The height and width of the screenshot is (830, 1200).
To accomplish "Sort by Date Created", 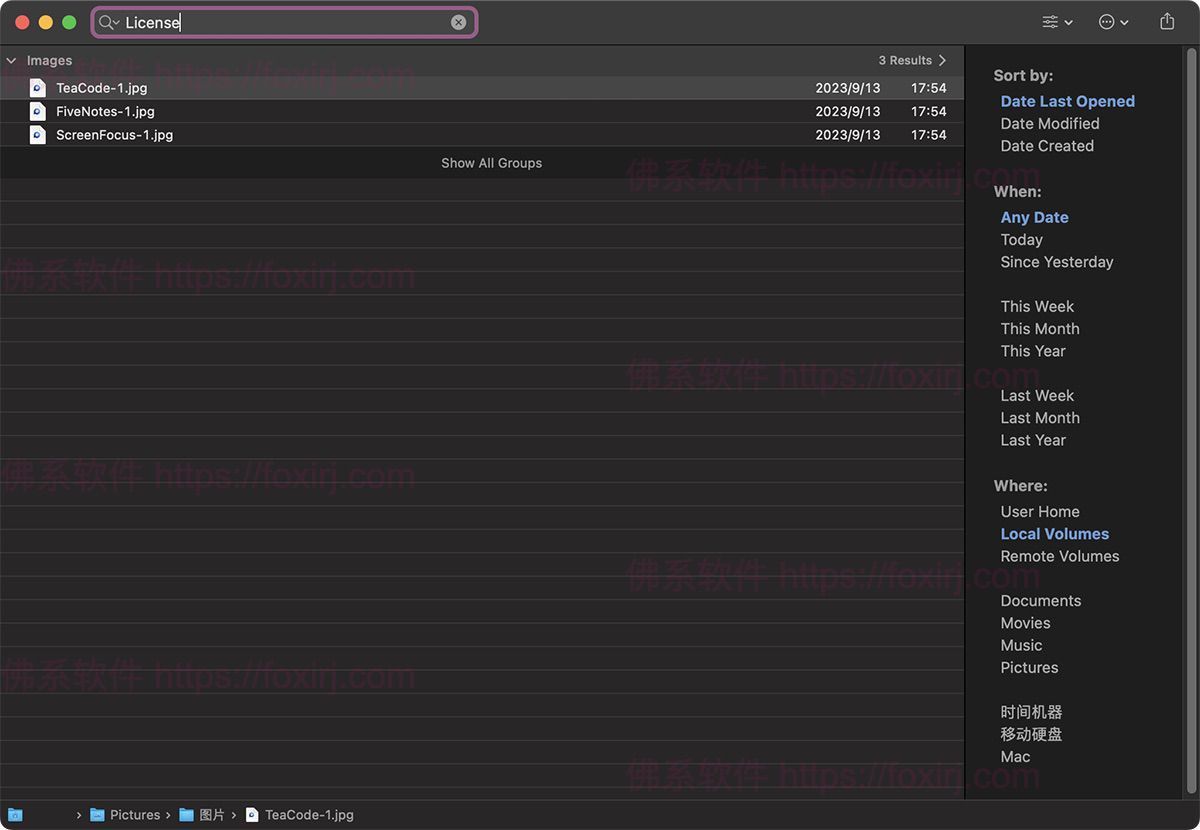I will point(1046,146).
